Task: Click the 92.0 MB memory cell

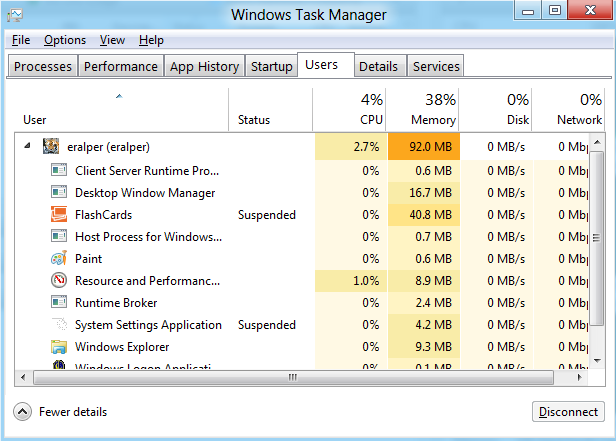Action: click(424, 146)
